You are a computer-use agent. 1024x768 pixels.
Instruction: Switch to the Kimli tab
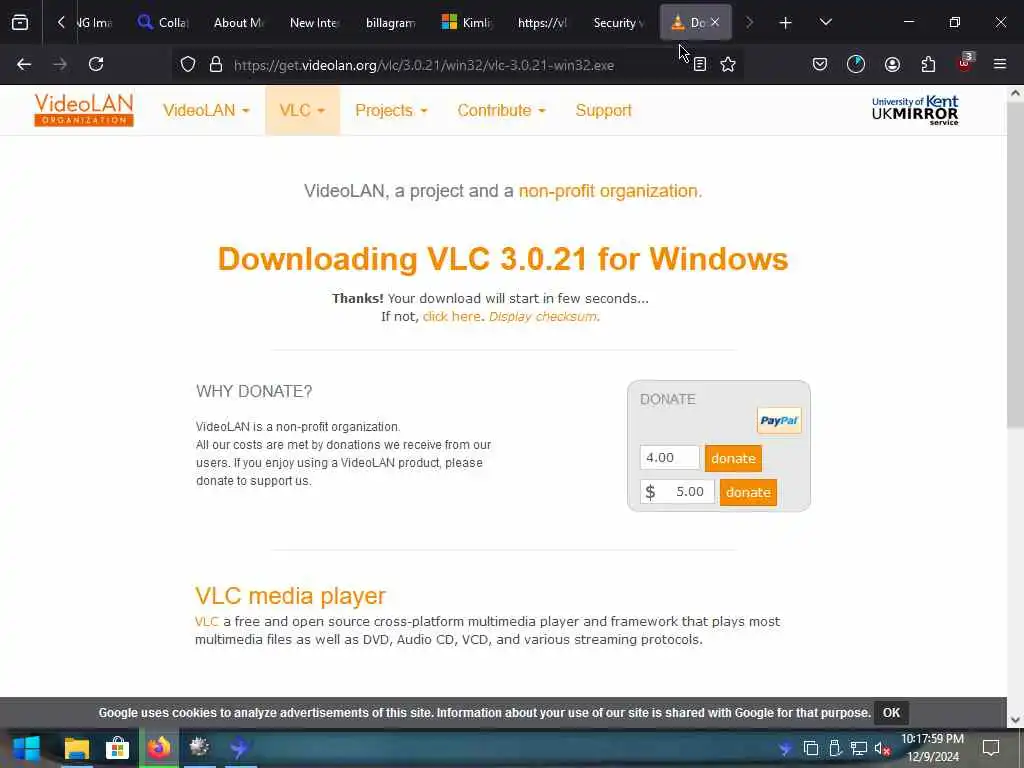[466, 23]
